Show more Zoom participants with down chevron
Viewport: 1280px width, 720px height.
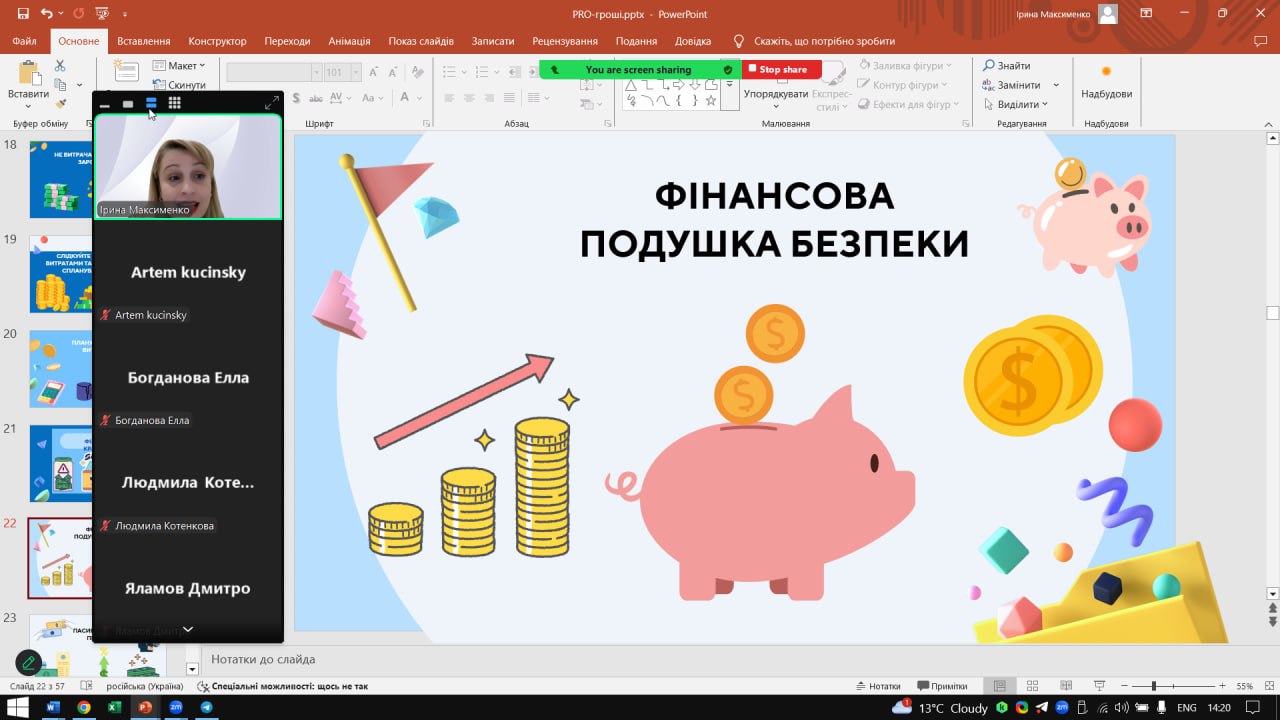[x=187, y=630]
